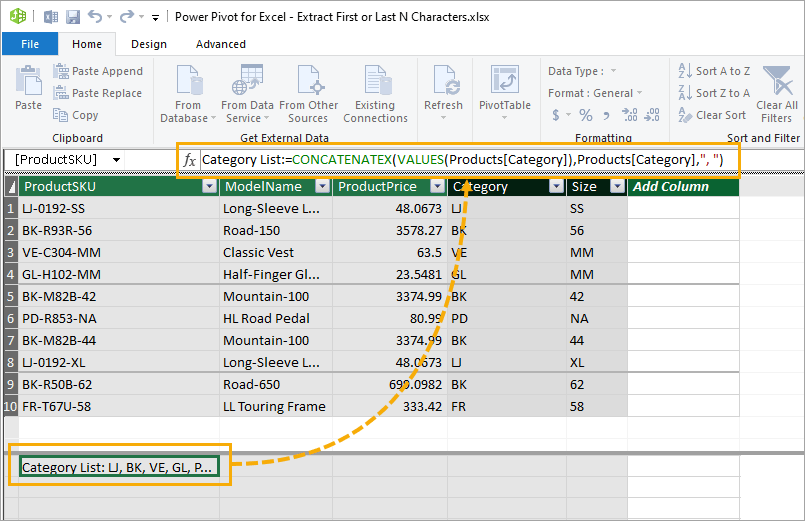Open ModelName column filter dropdown
The image size is (805, 521).
tap(322, 186)
